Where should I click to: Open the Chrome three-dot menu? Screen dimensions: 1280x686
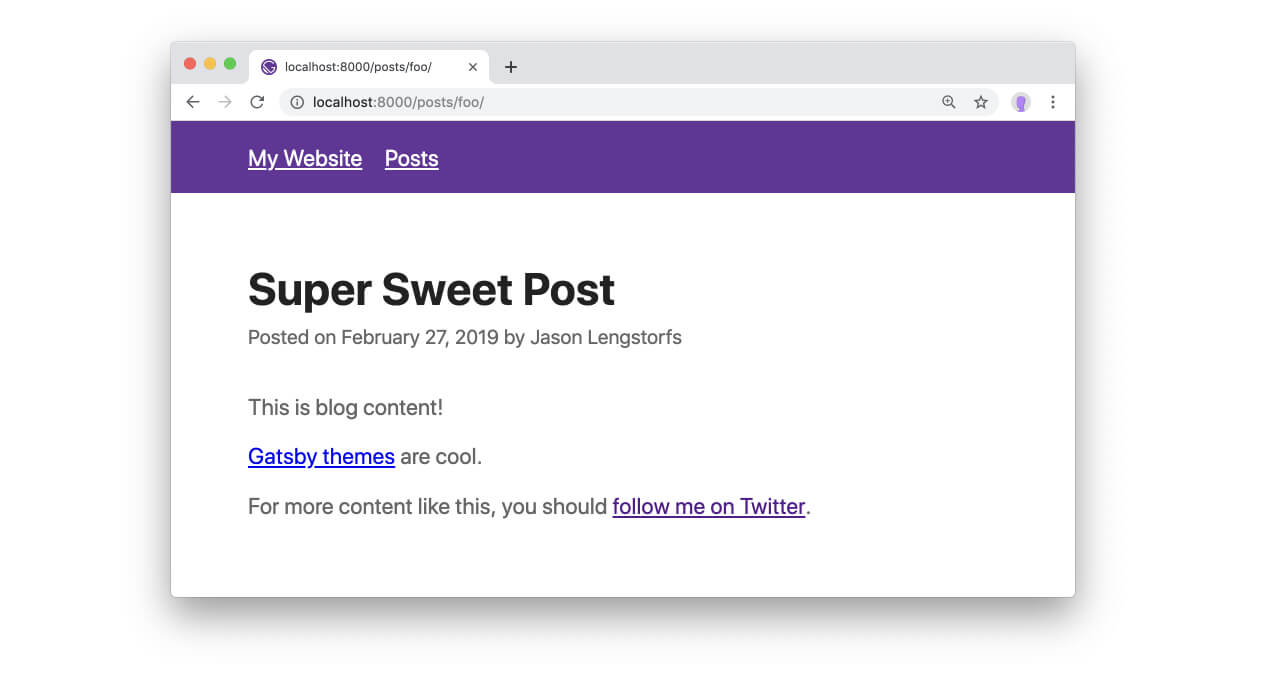tap(1052, 101)
